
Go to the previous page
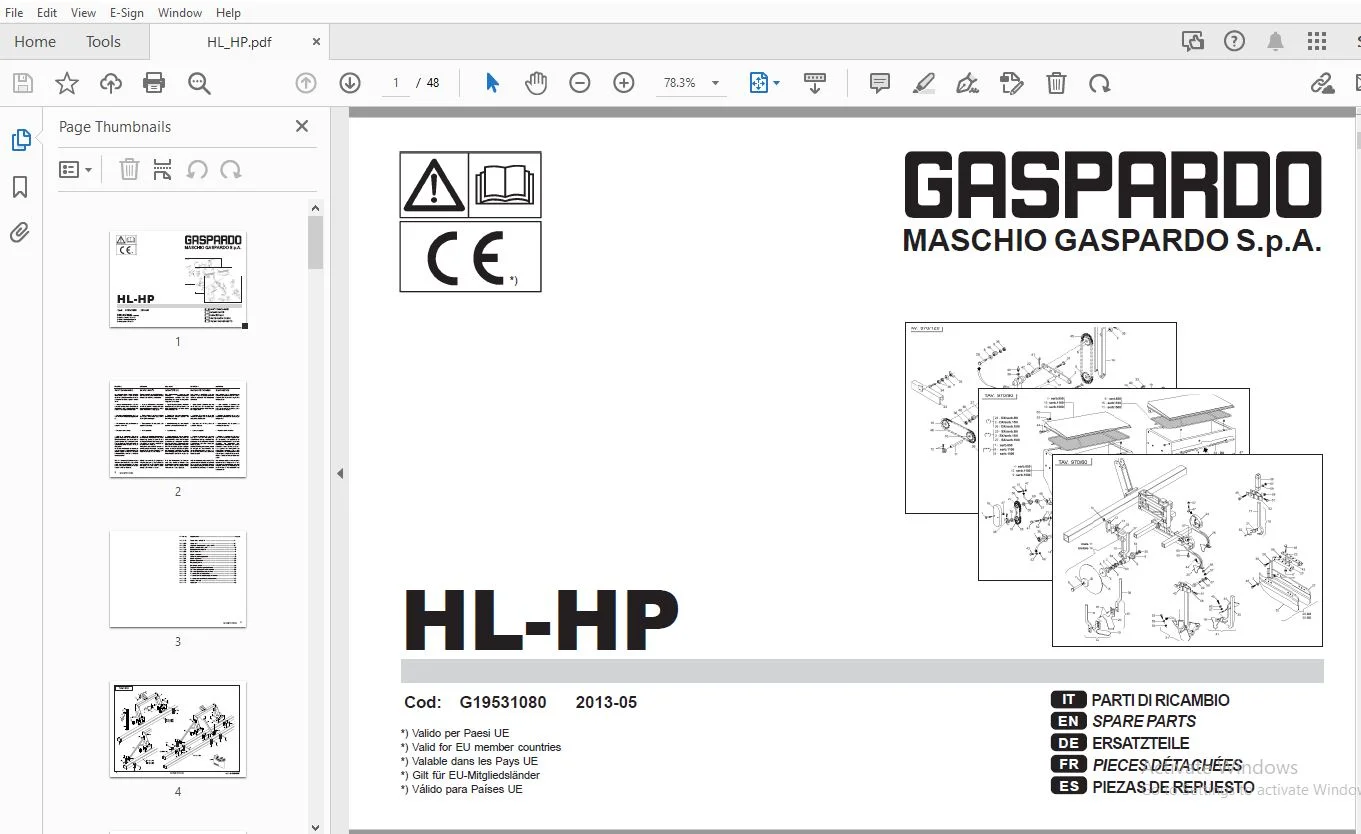pos(306,84)
